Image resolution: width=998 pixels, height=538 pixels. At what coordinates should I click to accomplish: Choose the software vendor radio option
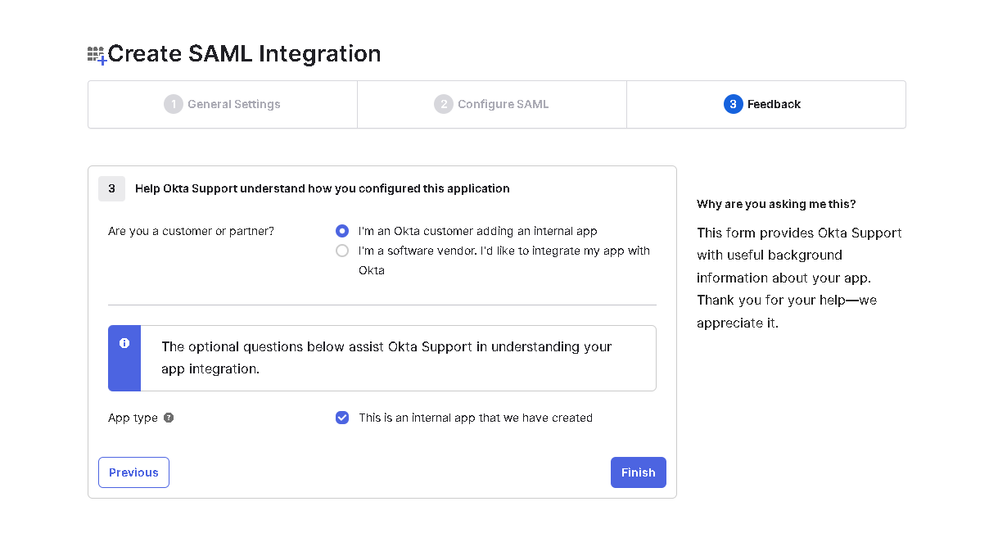pyautogui.click(x=343, y=251)
